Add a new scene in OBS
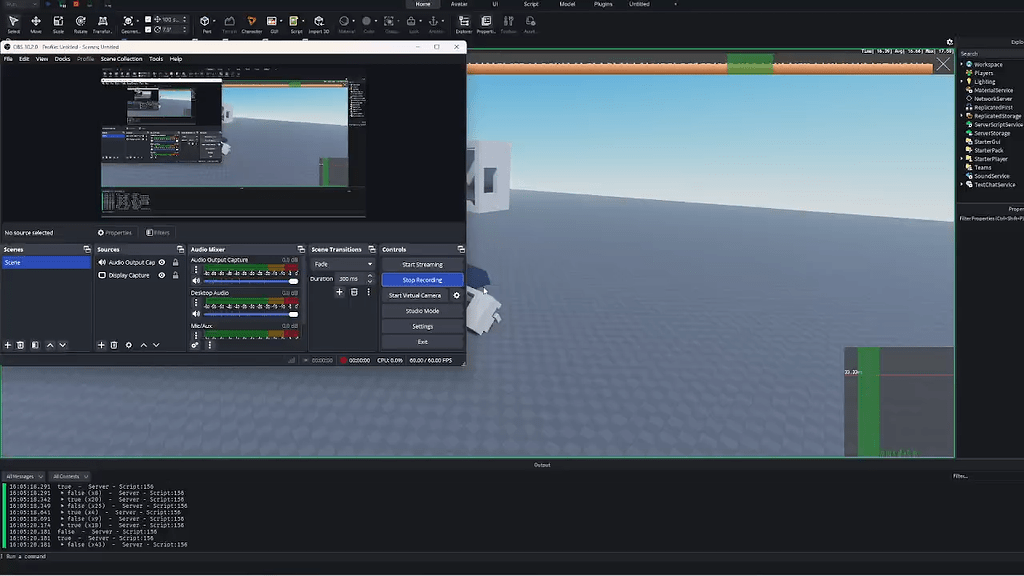1024x576 pixels. (x=8, y=345)
